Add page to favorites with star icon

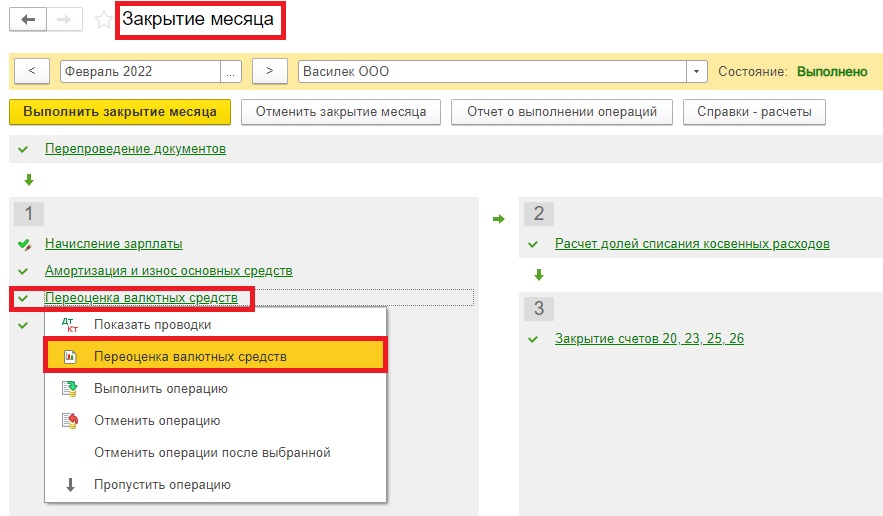click(103, 20)
